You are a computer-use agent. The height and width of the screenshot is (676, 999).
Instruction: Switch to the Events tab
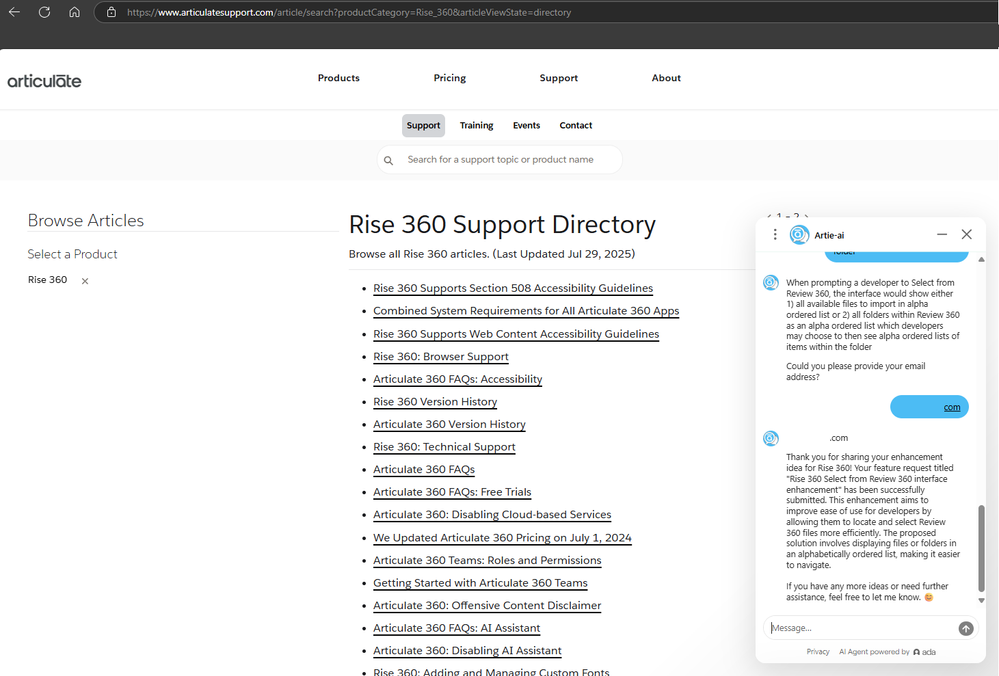[x=526, y=126]
